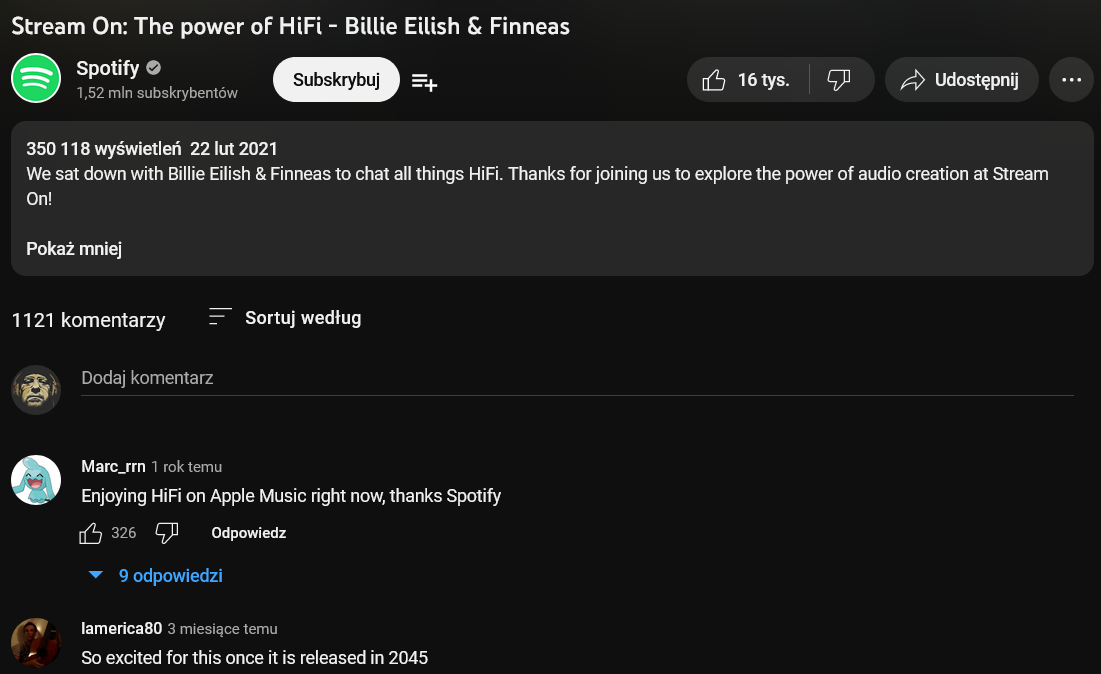Dislike the video with thumbs down
The height and width of the screenshot is (674, 1101).
click(x=840, y=80)
